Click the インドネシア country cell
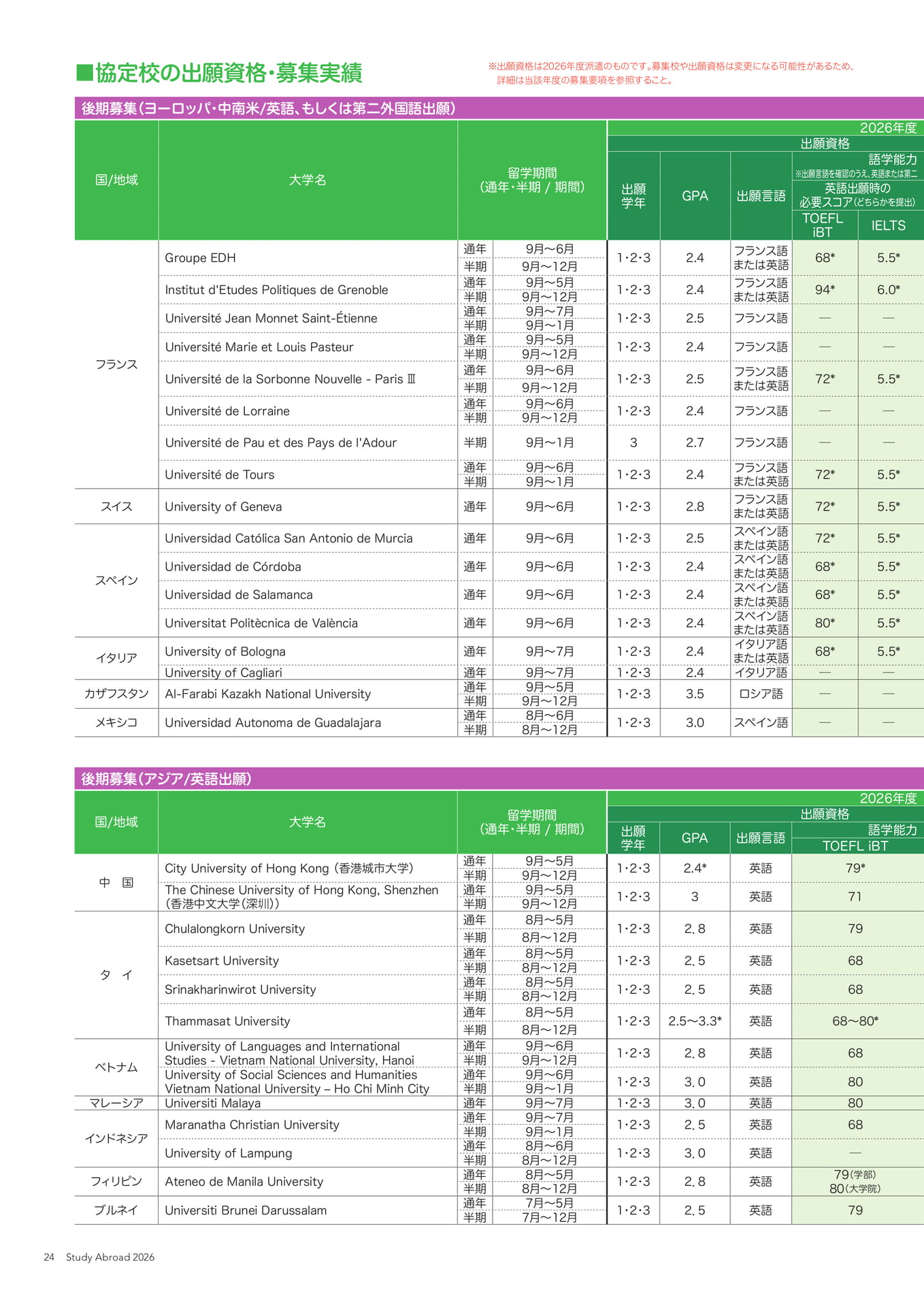The image size is (924, 1307). point(116,1139)
